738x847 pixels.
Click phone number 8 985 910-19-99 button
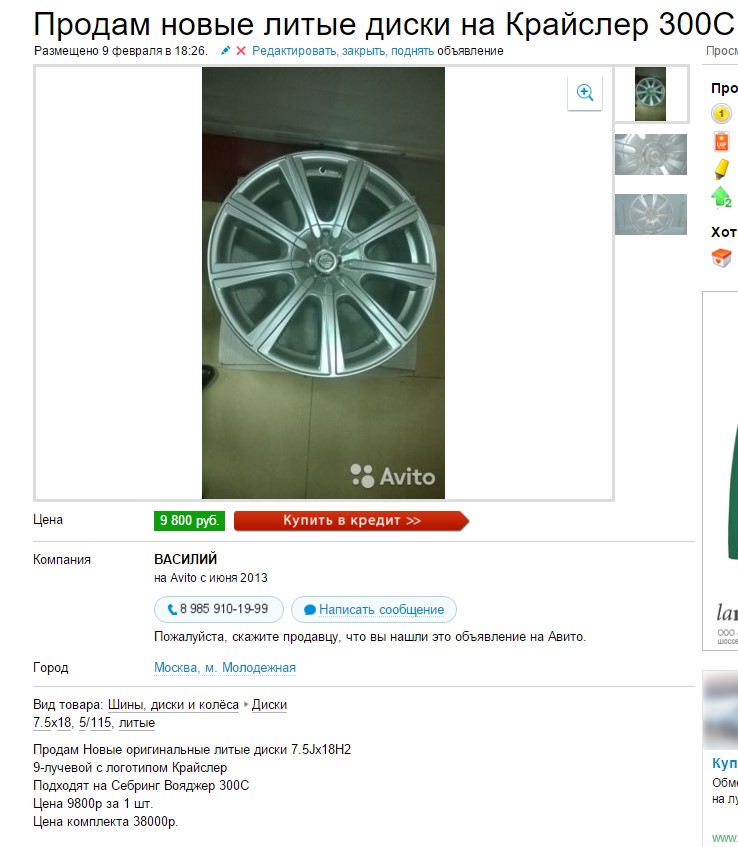coord(219,609)
